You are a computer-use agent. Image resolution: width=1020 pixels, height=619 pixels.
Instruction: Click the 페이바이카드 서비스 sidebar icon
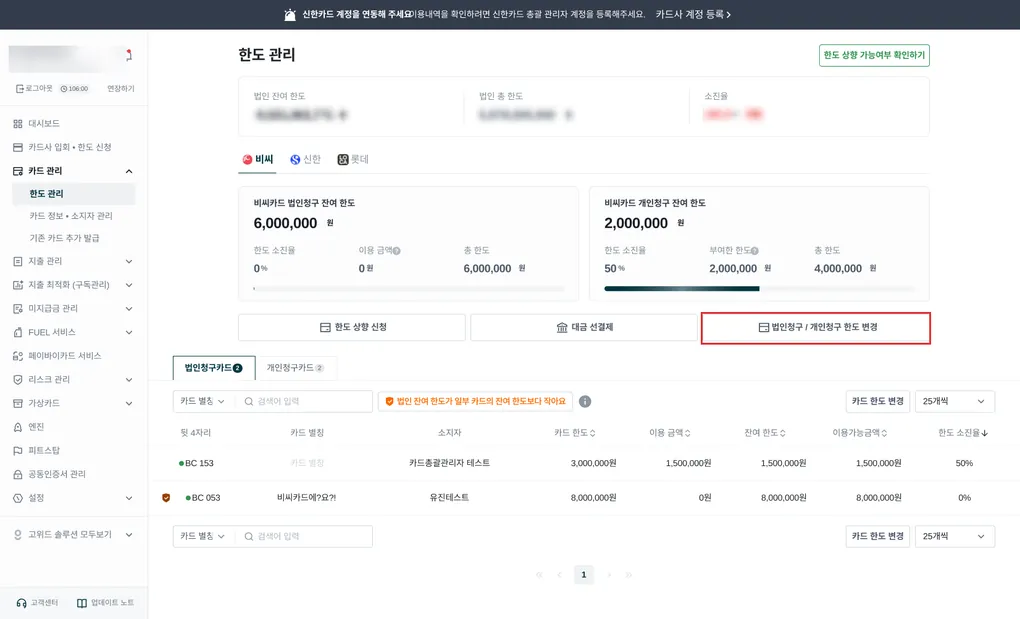18,356
